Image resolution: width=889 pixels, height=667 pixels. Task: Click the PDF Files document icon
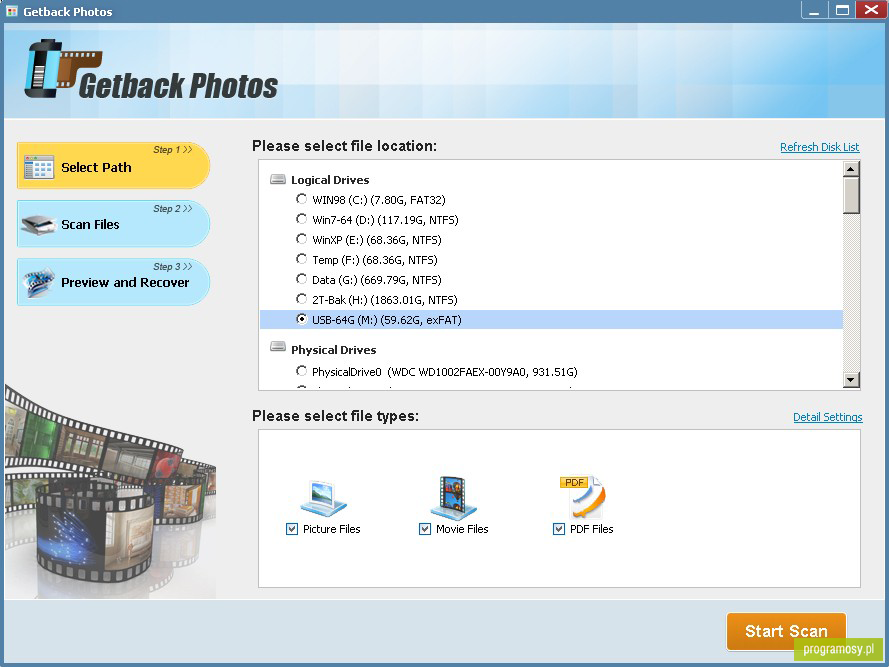pyautogui.click(x=583, y=497)
